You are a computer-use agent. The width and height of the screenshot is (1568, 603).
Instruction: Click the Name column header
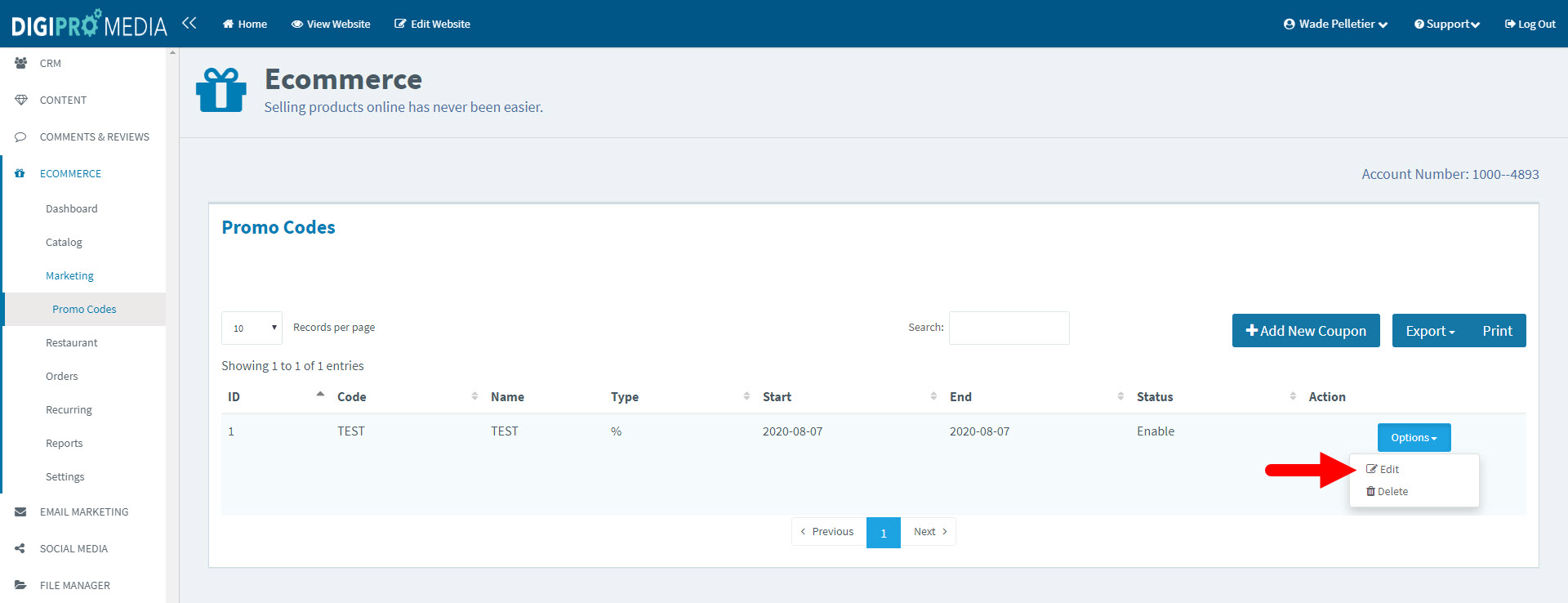(507, 396)
